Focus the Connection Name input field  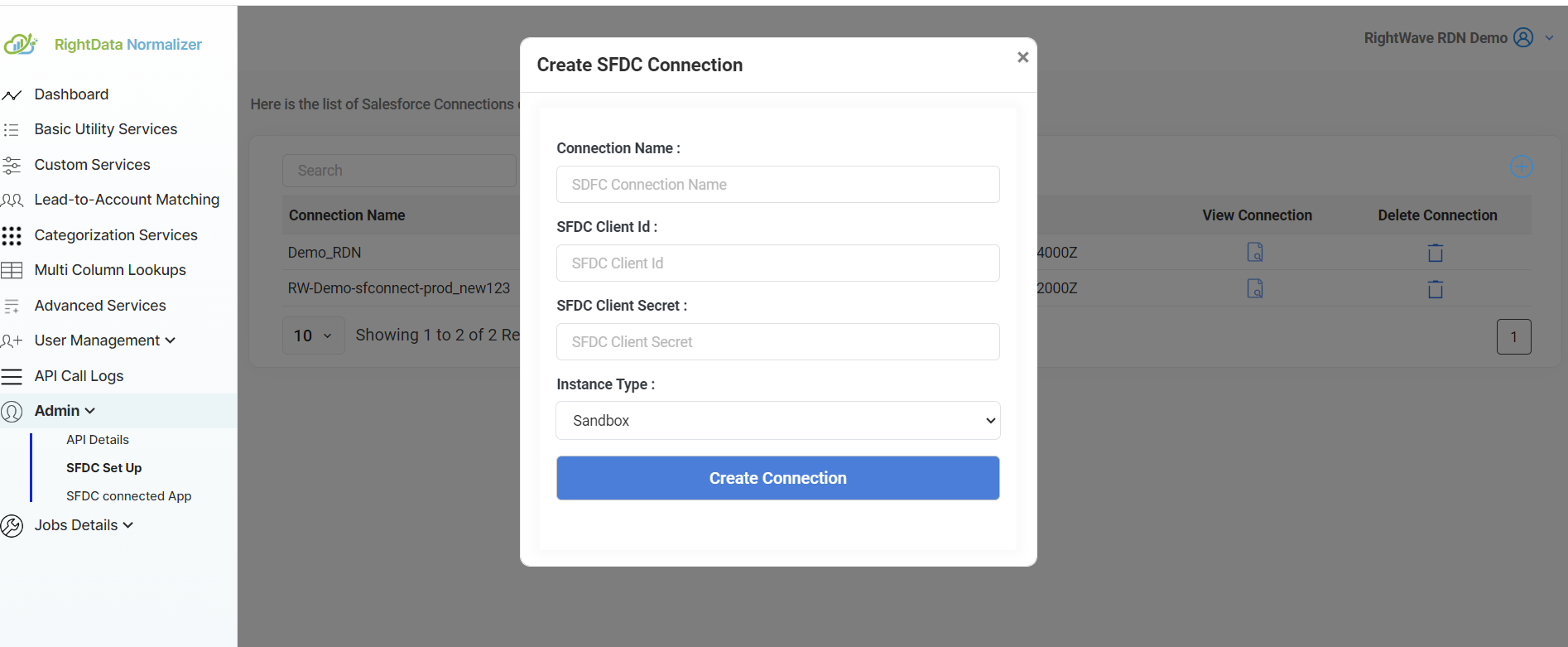pos(777,185)
